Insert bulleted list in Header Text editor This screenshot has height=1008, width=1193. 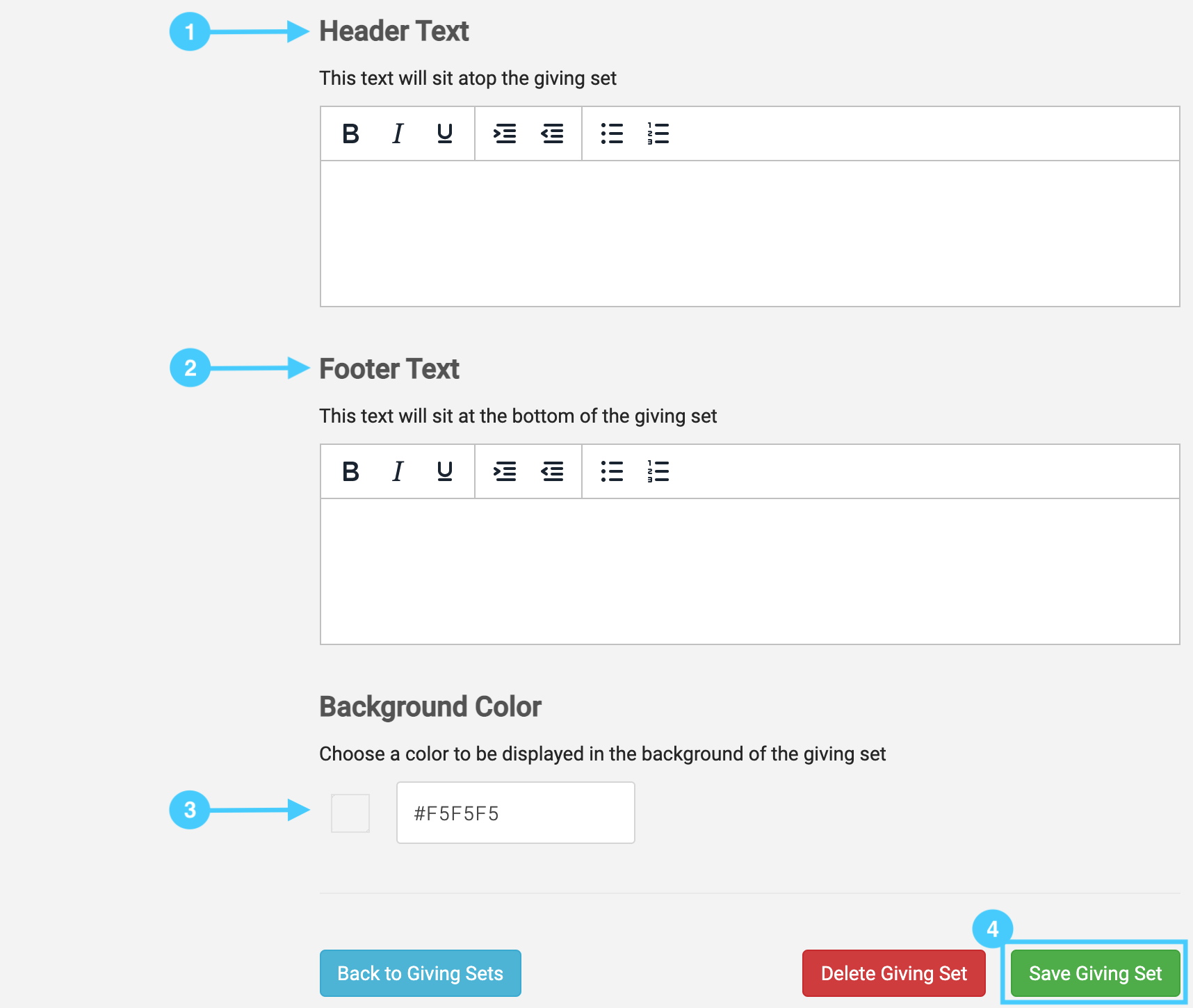tap(612, 133)
